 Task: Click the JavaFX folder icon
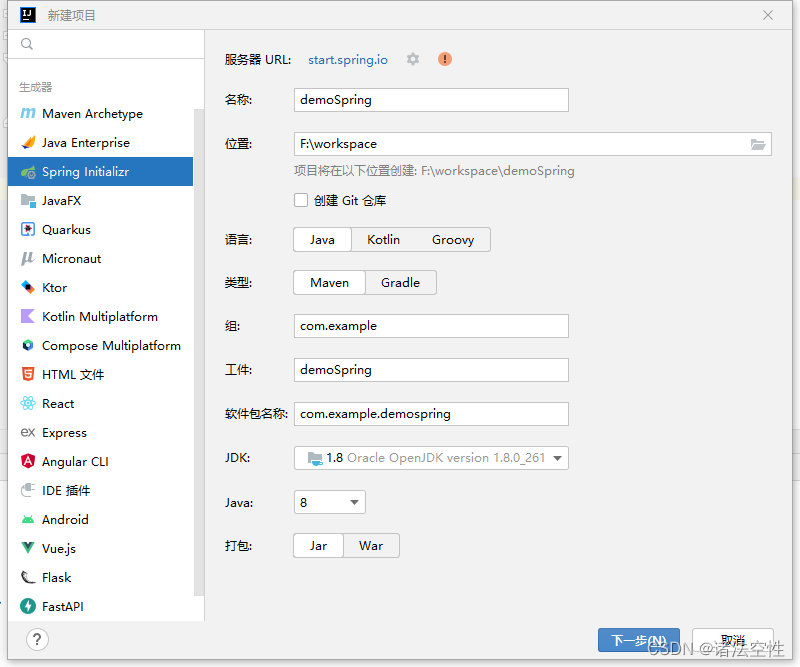tap(28, 201)
